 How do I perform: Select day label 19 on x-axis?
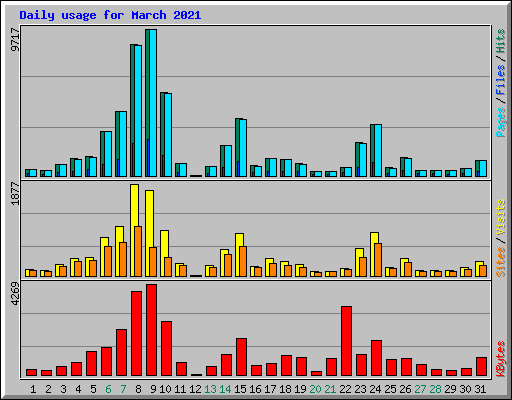coord(300,389)
